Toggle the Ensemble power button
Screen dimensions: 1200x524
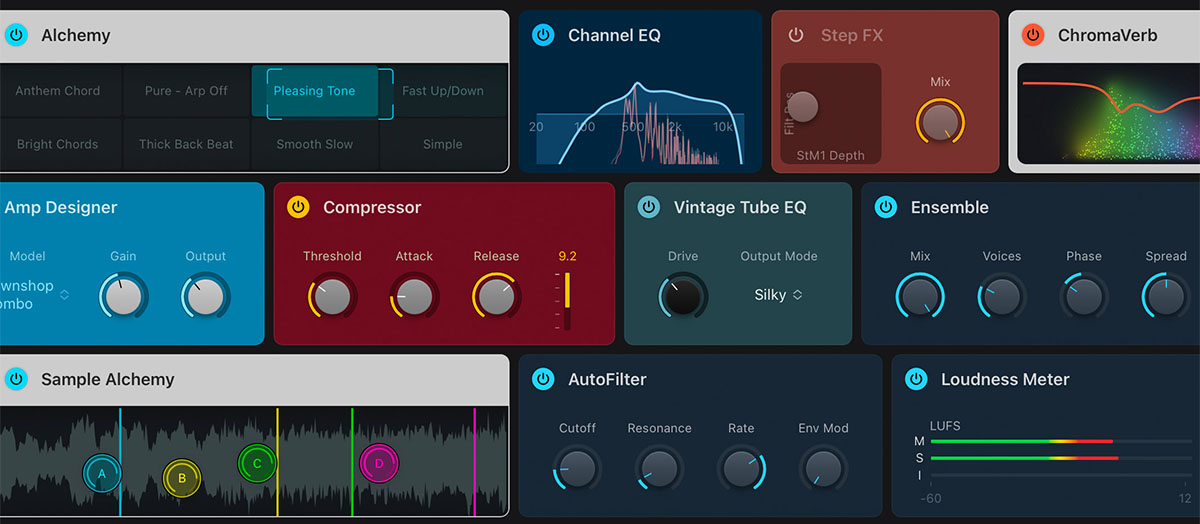point(886,207)
